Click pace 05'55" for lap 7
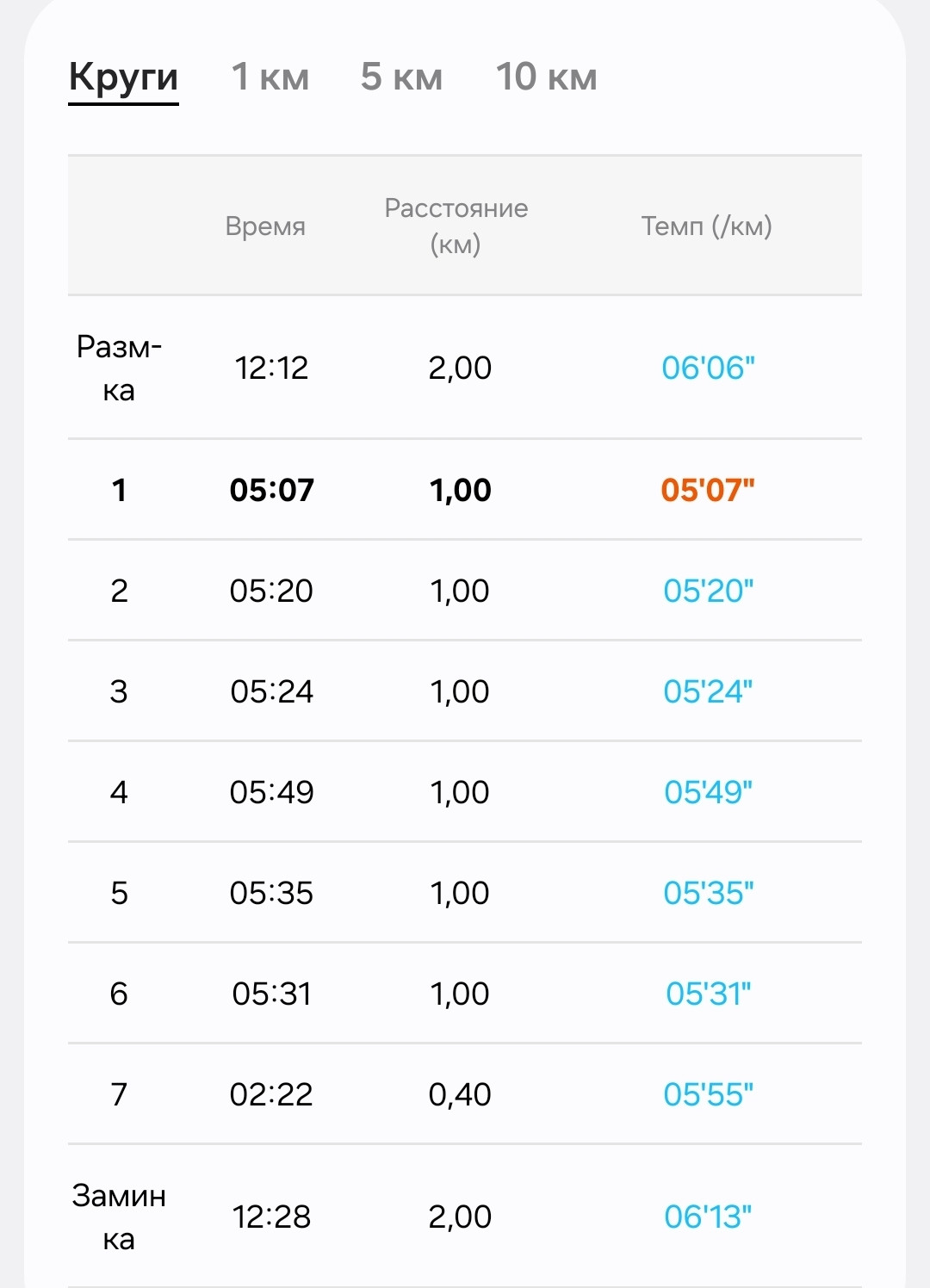The height and width of the screenshot is (1288, 930). pos(708,1094)
